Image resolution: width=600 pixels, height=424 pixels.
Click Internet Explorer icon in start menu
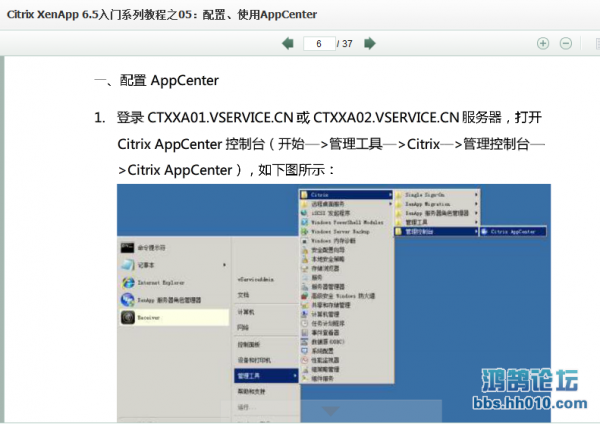tap(127, 282)
